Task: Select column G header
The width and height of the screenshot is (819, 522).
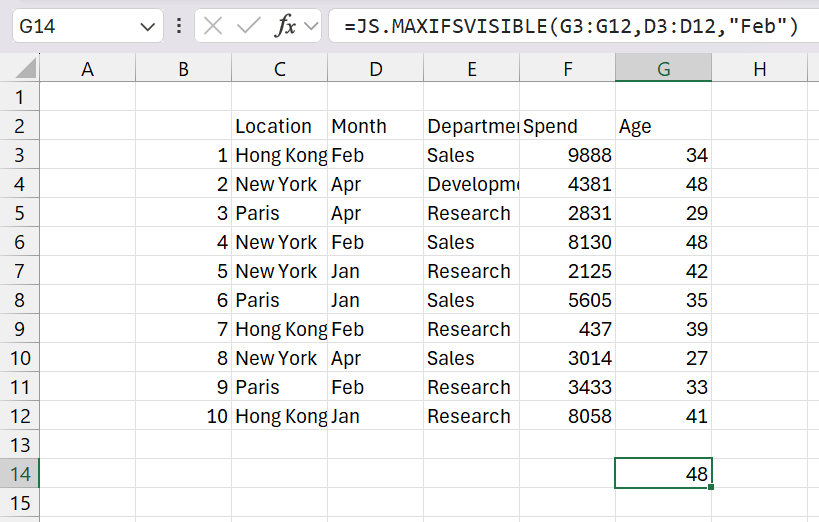Action: (663, 69)
